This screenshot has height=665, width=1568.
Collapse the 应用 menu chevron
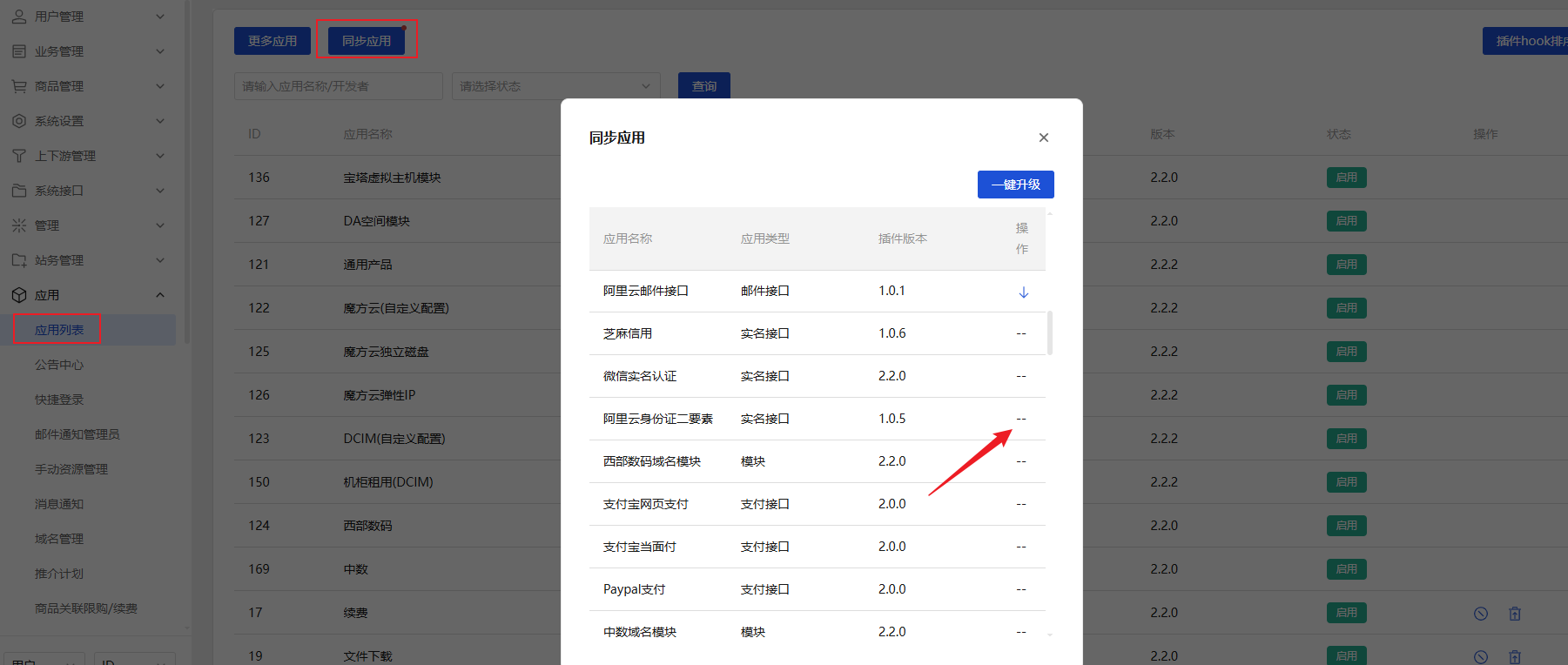click(x=160, y=295)
